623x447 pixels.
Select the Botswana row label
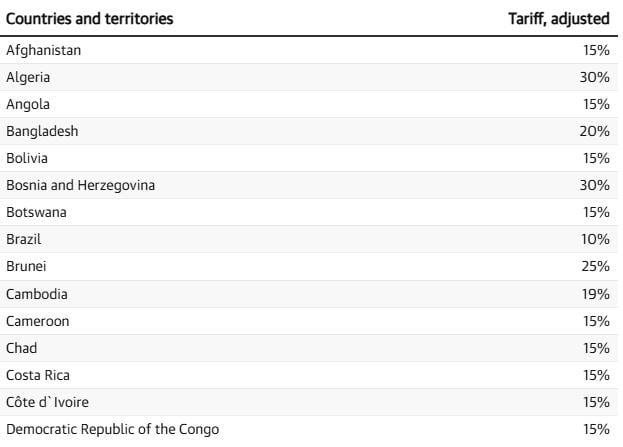[x=35, y=212]
